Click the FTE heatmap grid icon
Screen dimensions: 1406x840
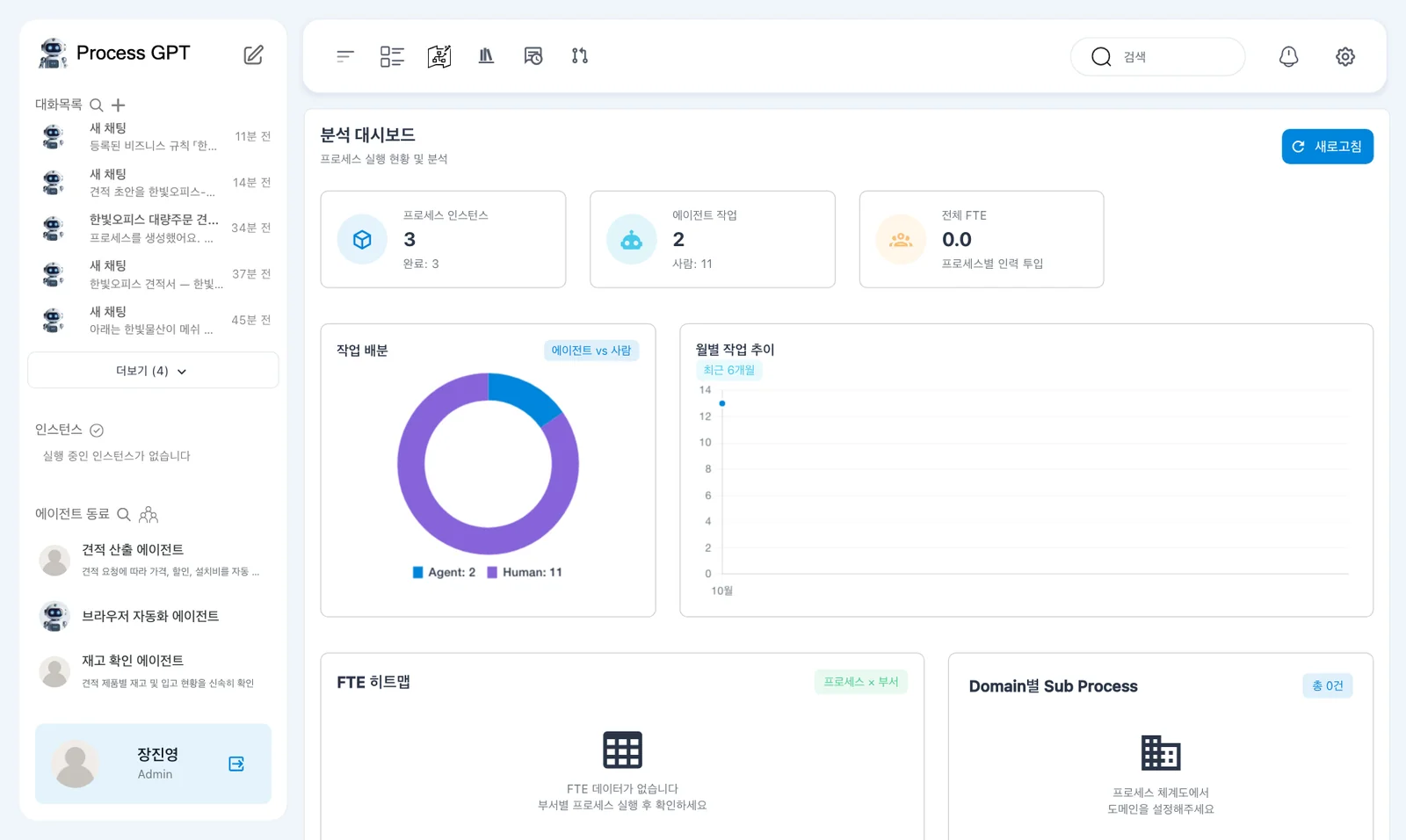pyautogui.click(x=622, y=750)
